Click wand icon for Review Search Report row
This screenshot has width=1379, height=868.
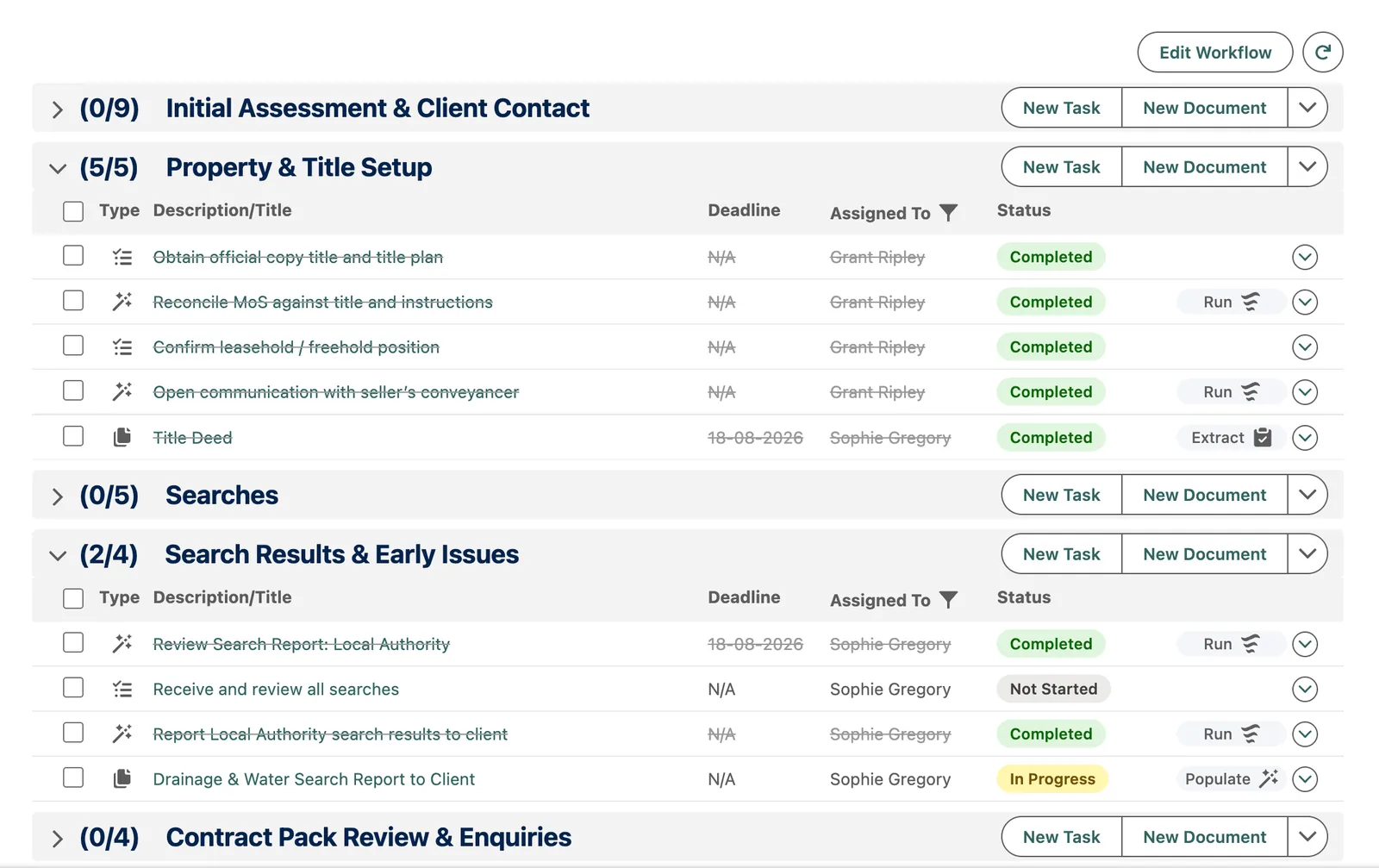pos(122,644)
